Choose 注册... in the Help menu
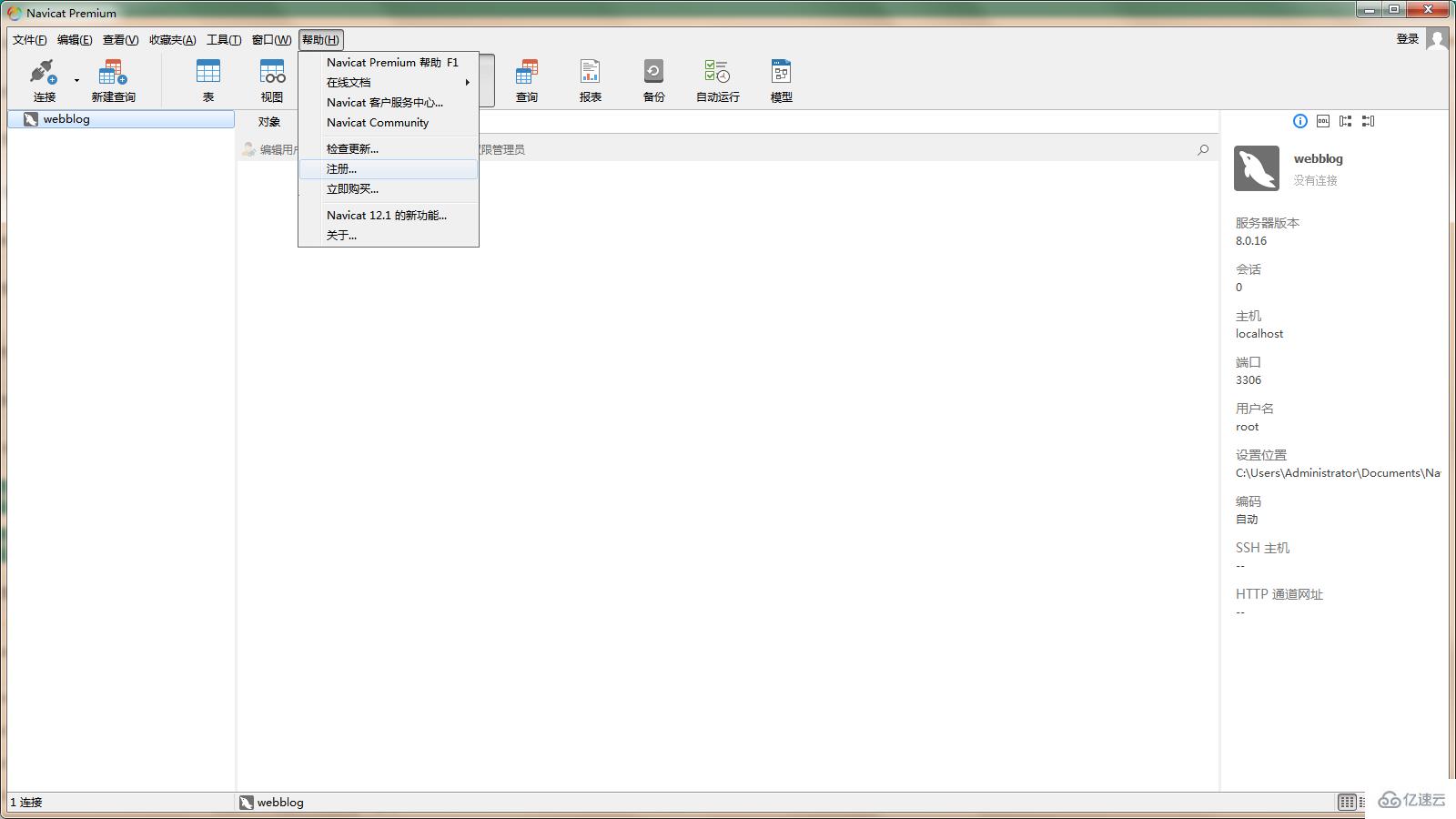 coord(389,169)
